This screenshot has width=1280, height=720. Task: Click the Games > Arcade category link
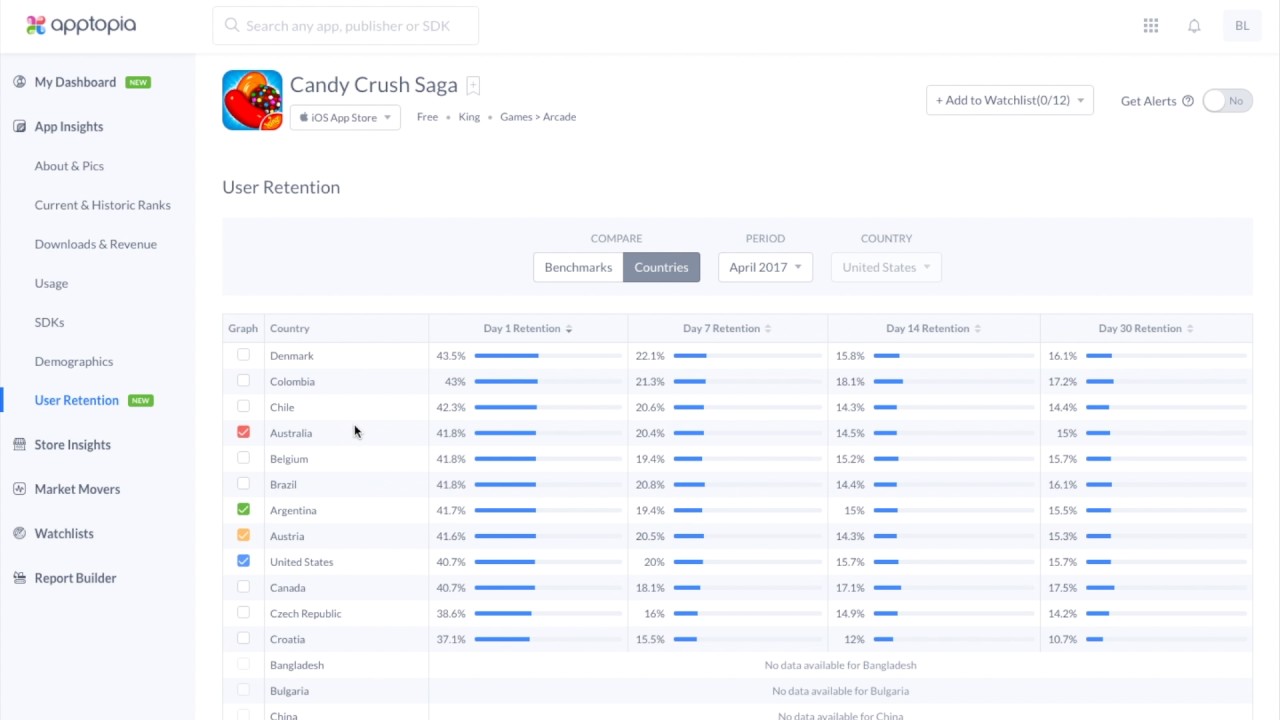(538, 117)
